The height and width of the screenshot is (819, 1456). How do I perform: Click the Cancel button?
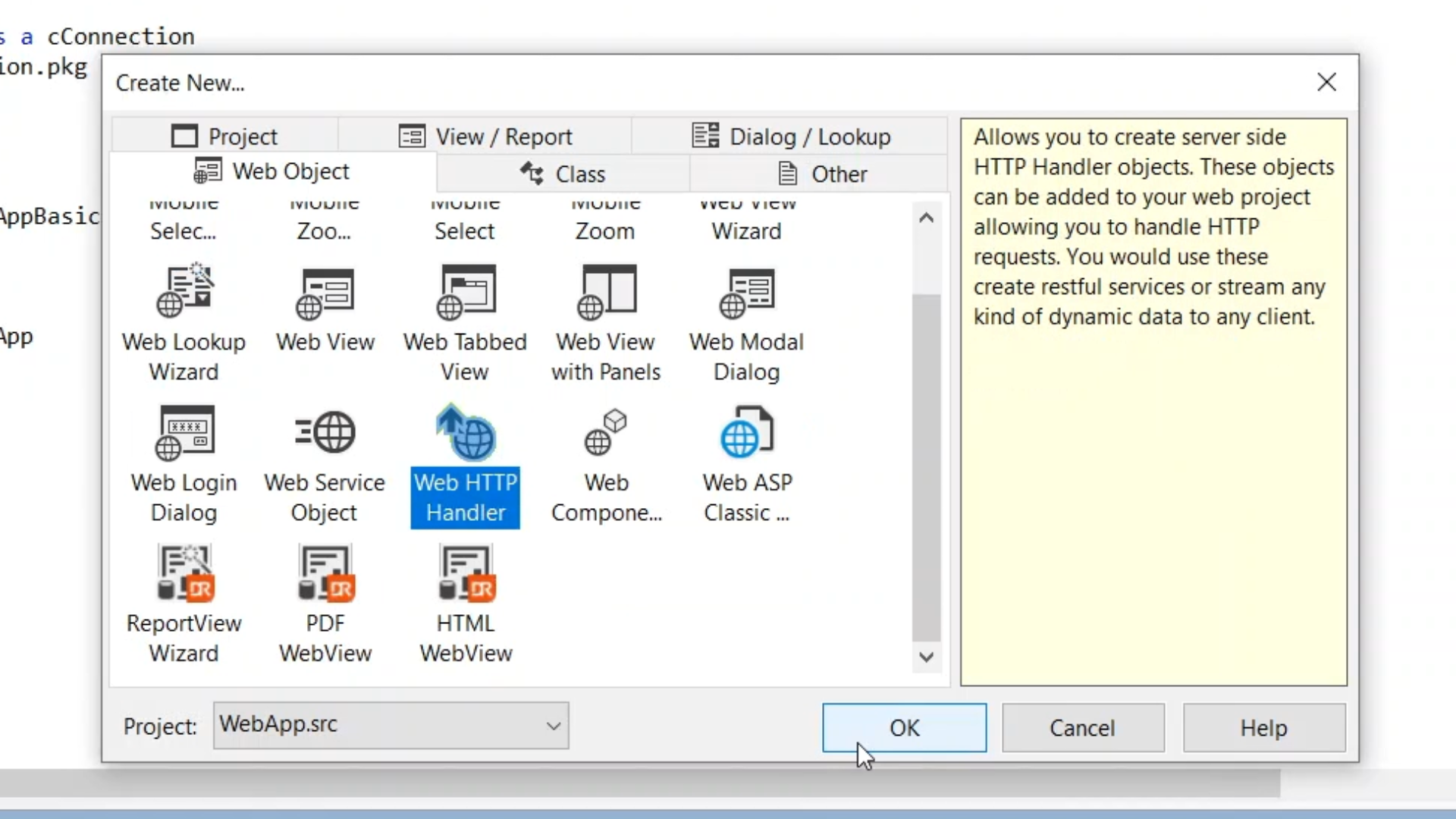point(1082,728)
